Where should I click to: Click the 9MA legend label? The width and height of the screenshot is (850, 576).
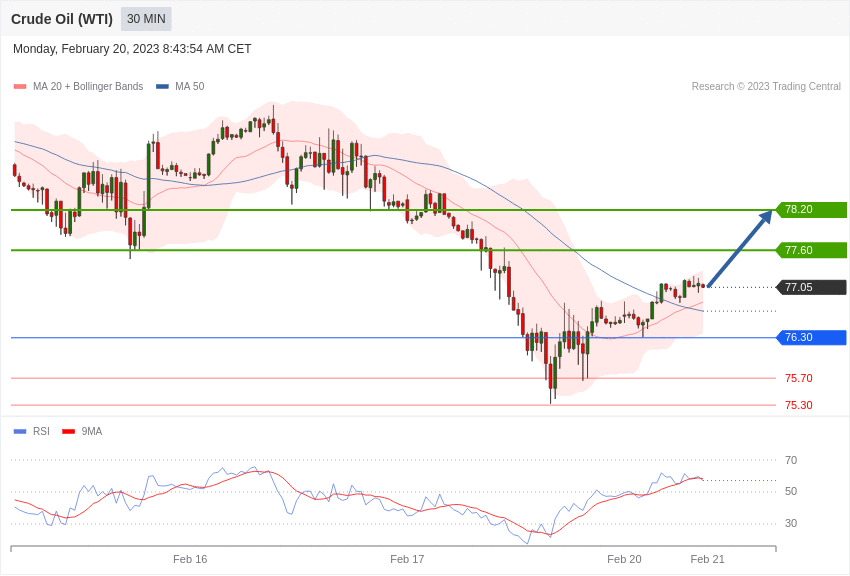pyautogui.click(x=92, y=431)
